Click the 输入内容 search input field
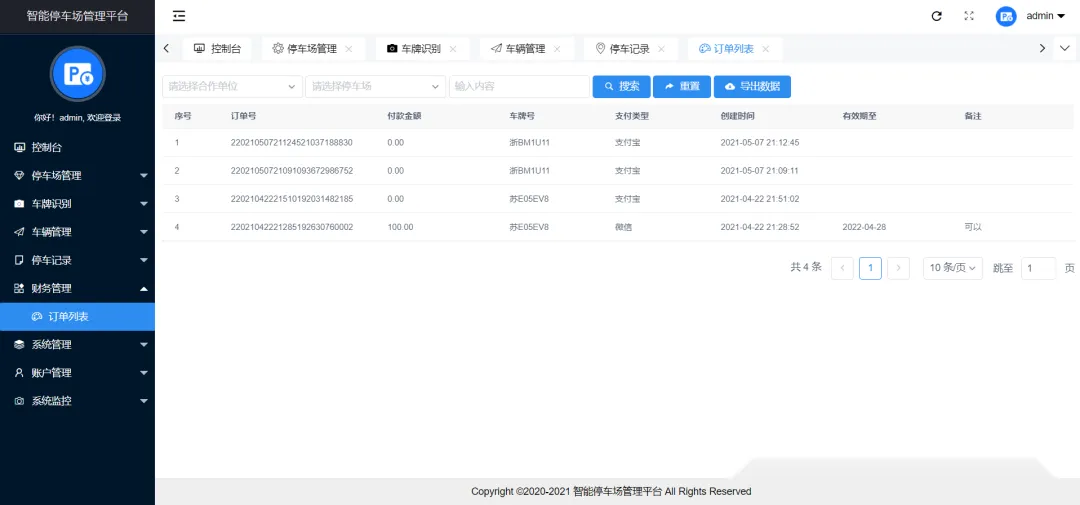Viewport: 1080px width, 505px height. click(x=519, y=86)
